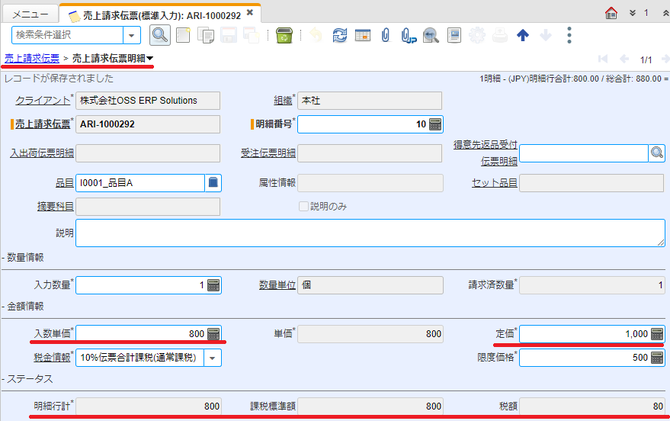Screen dimensions: 670x421
Task: Click the green trash delete icon
Action: coord(284,35)
